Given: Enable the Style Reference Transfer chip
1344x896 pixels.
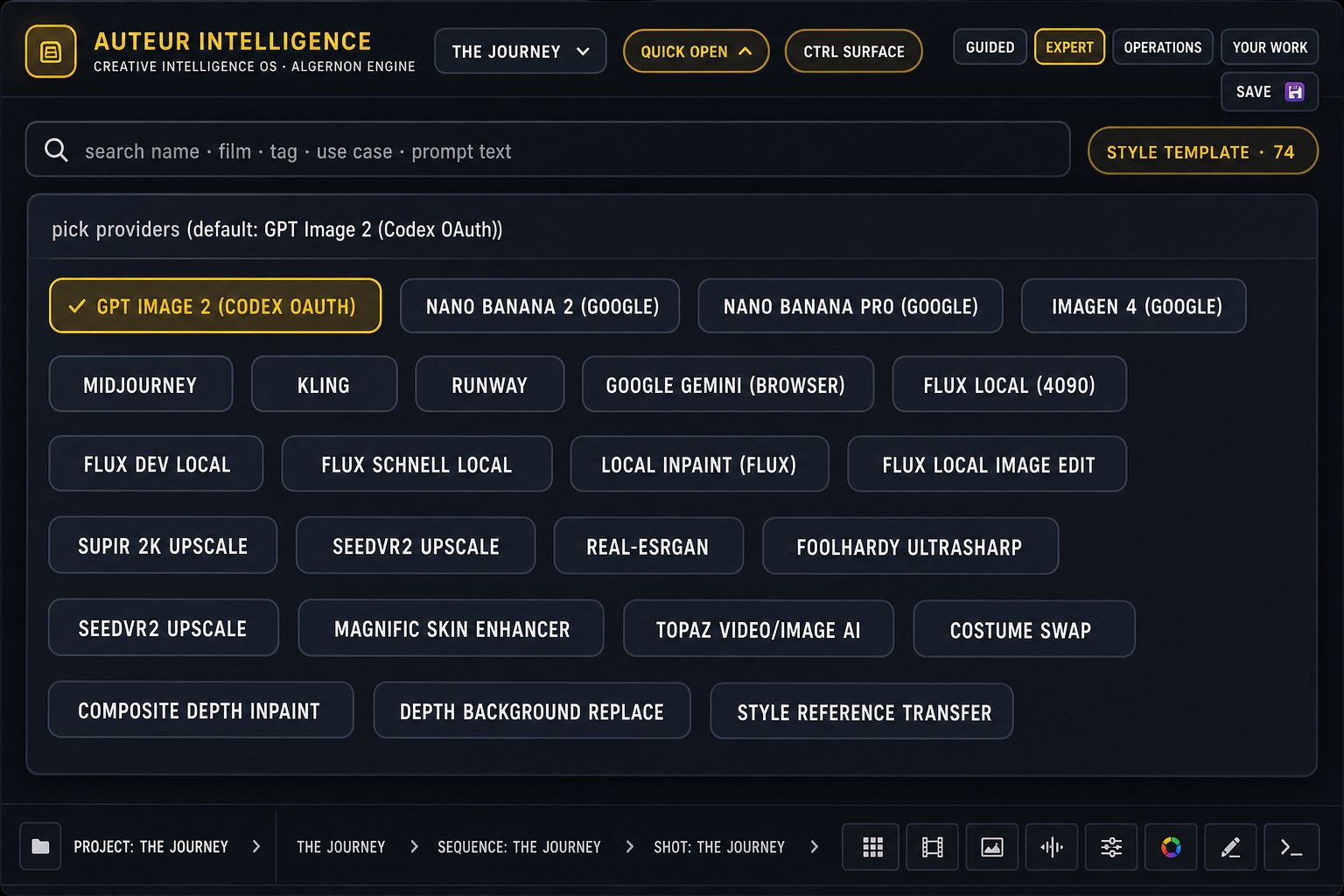Looking at the screenshot, I should pyautogui.click(x=862, y=710).
